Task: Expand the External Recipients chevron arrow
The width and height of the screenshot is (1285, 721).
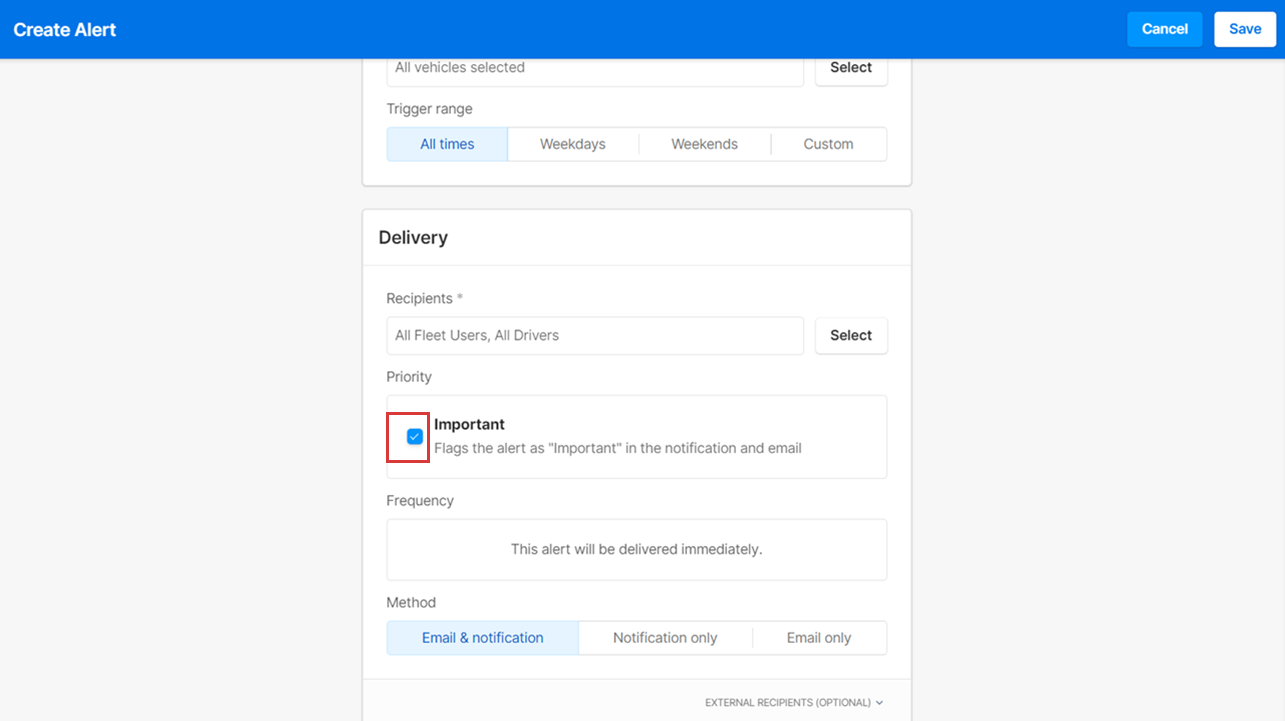Action: (x=879, y=703)
